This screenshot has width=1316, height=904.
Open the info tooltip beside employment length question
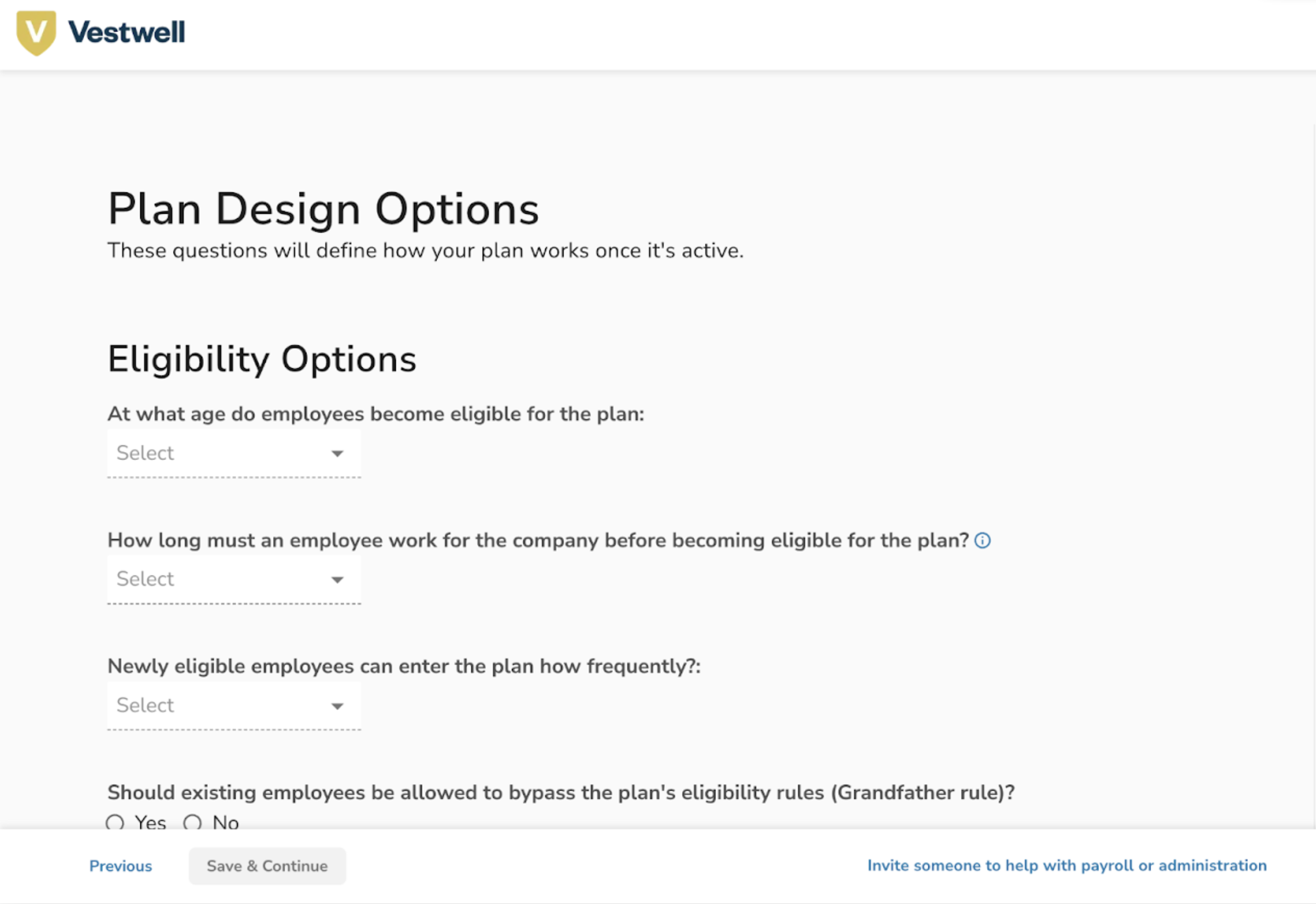(982, 540)
